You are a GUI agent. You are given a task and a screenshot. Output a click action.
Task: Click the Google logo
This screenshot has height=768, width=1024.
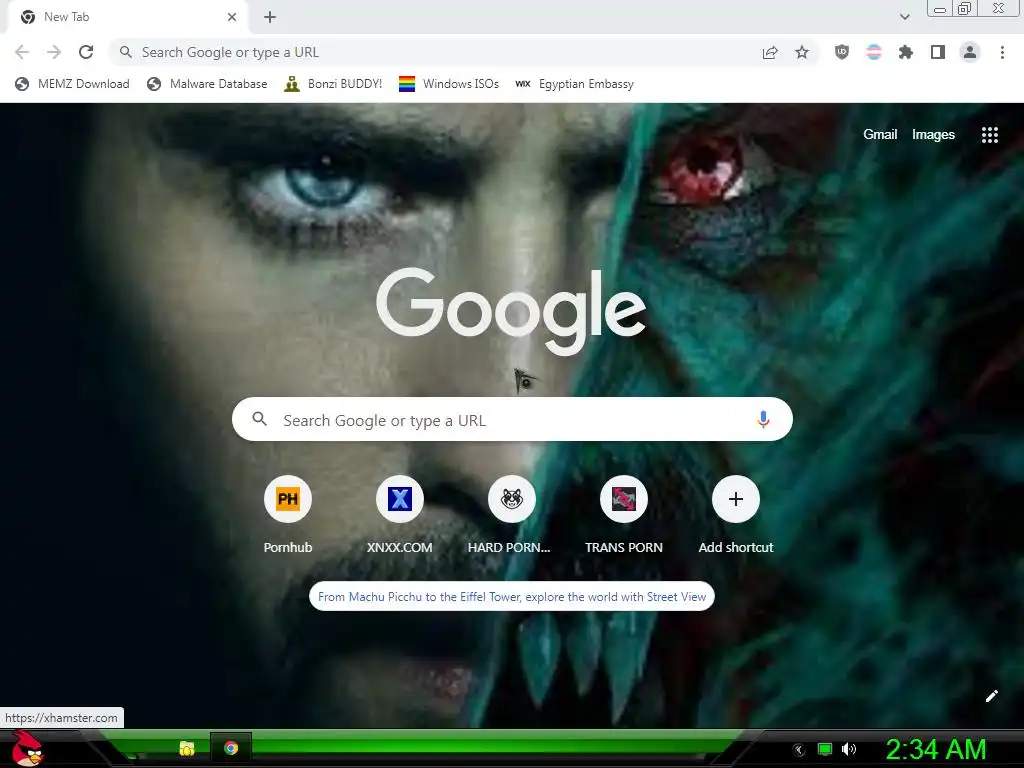pos(511,312)
